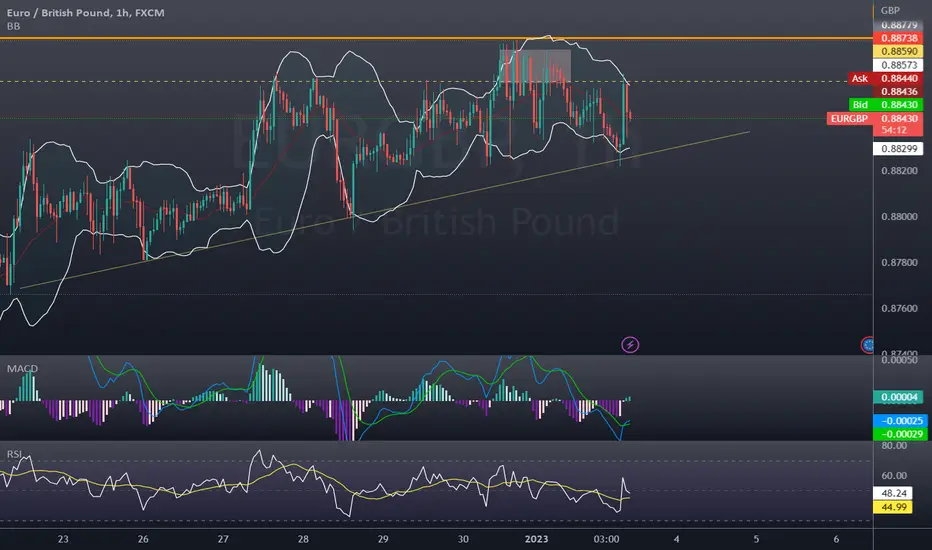Click the date label 23 on time axis
Screen dimensions: 932x550
click(x=63, y=539)
